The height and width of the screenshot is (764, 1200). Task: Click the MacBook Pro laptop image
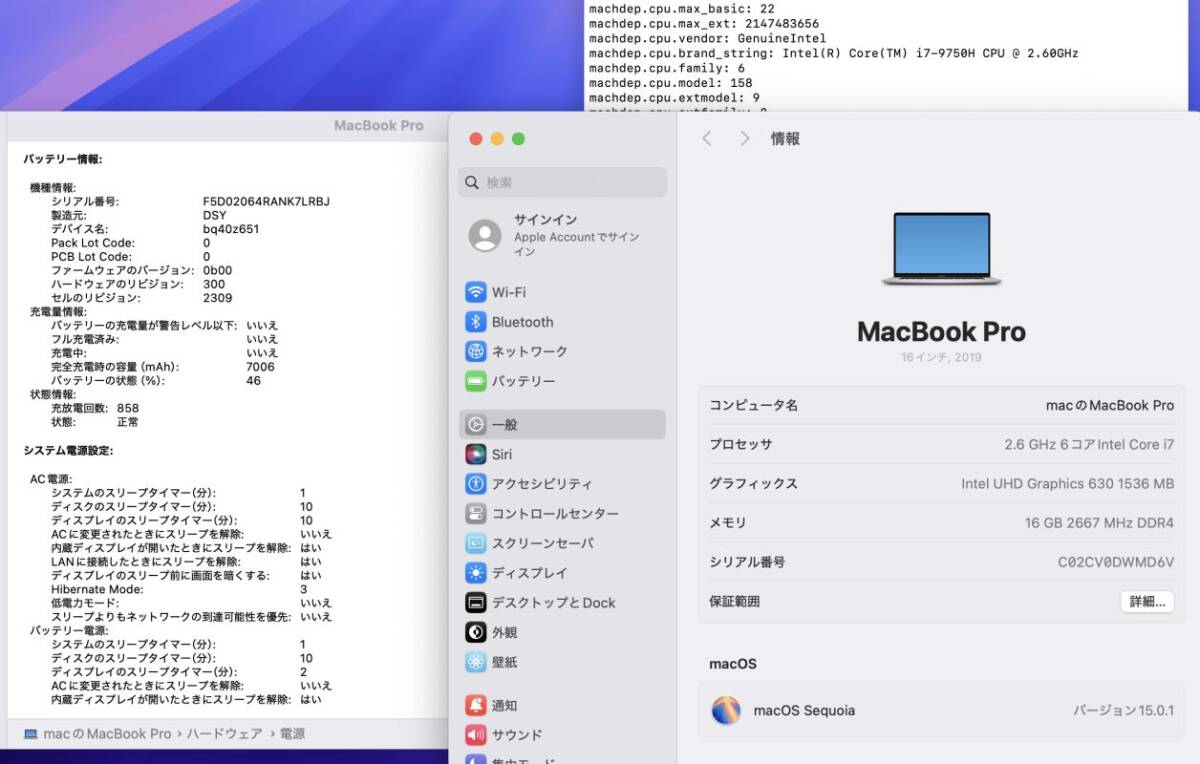click(x=941, y=249)
